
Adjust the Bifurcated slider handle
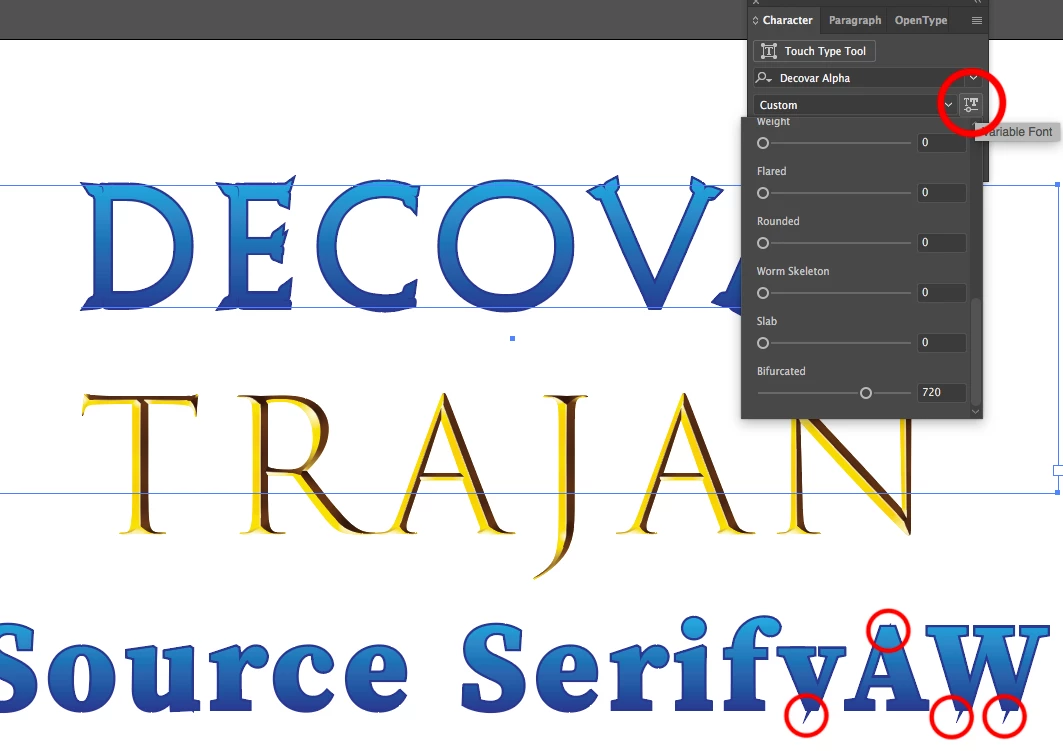tap(866, 393)
